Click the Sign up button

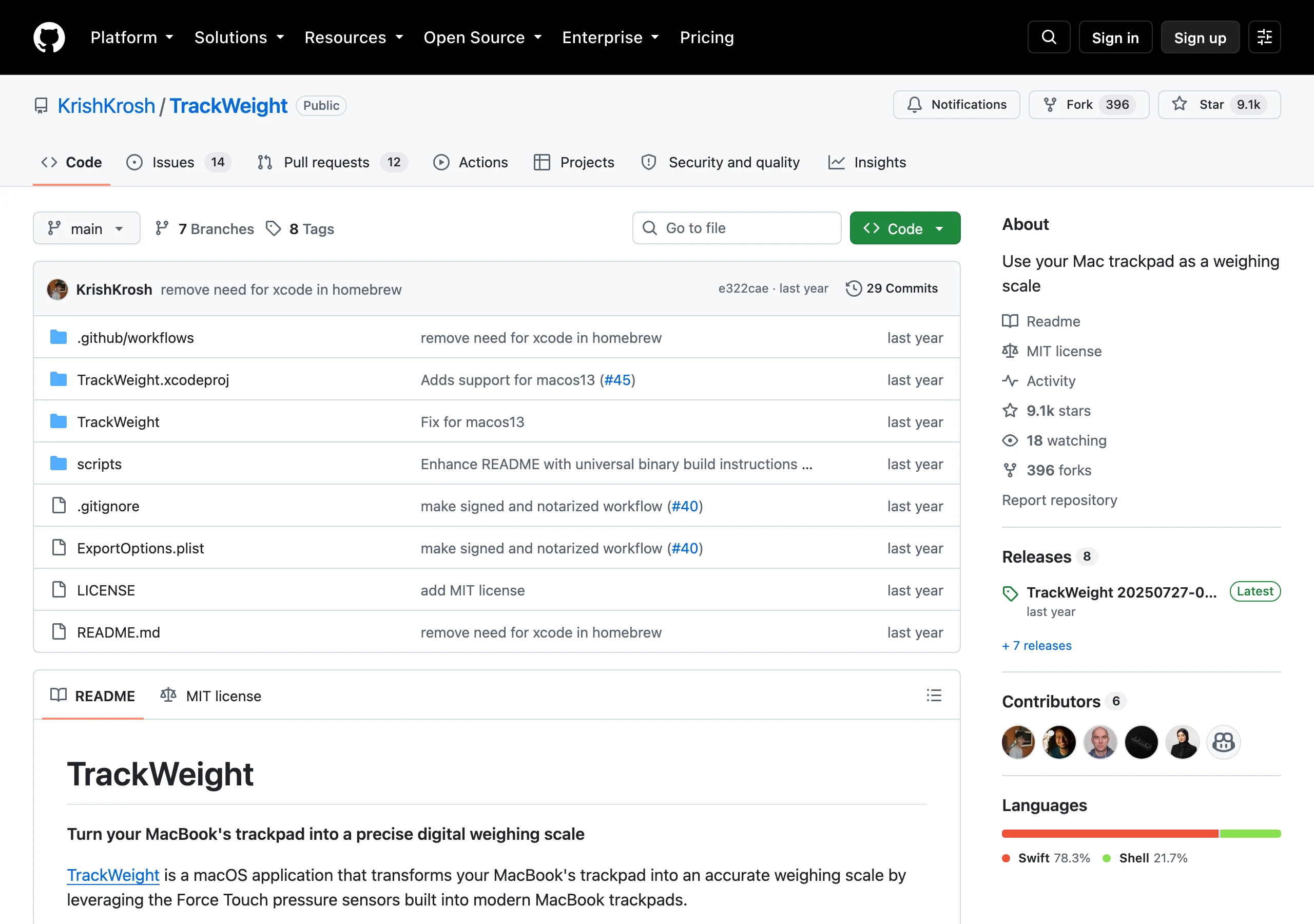1200,37
